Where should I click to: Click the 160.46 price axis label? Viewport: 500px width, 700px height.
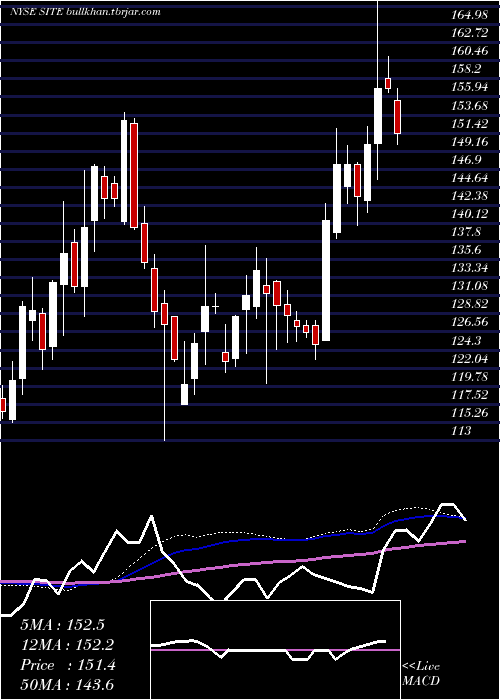470,51
